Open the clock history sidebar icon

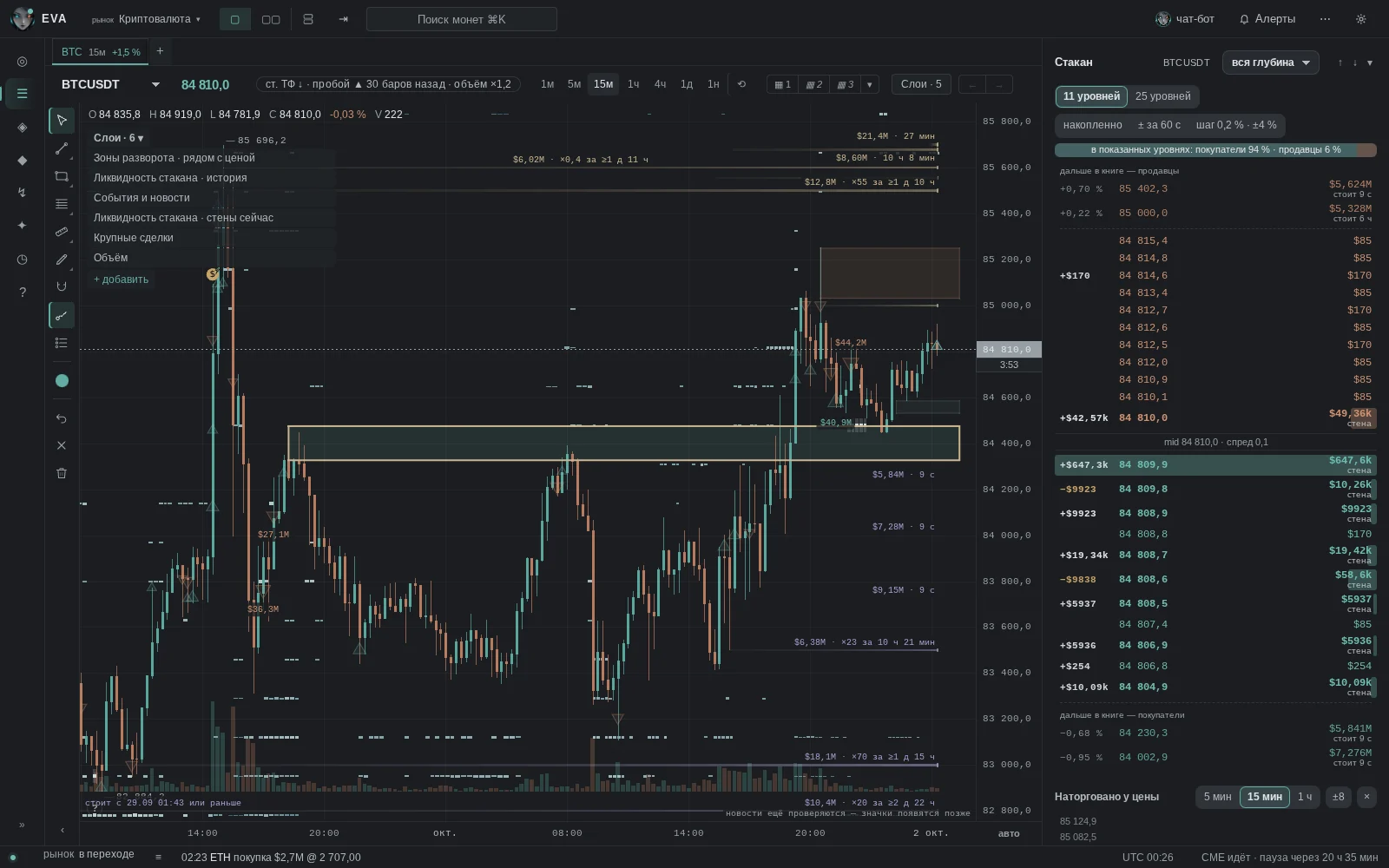coord(22,260)
